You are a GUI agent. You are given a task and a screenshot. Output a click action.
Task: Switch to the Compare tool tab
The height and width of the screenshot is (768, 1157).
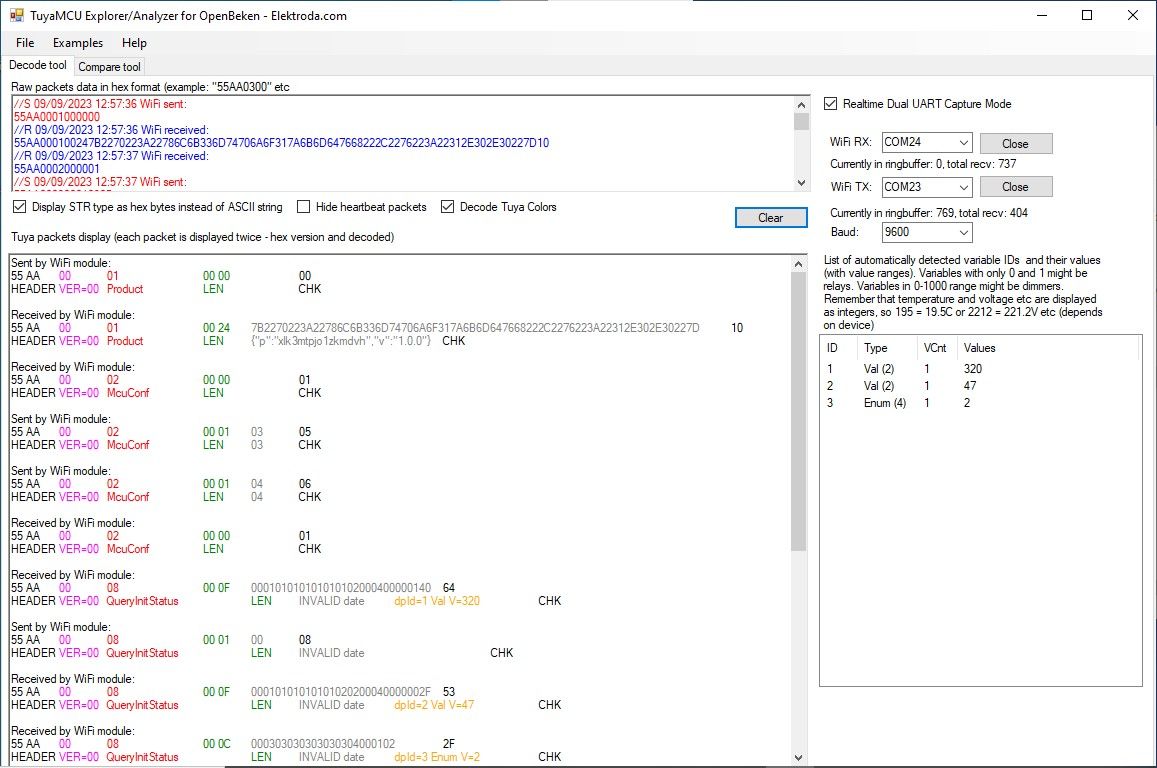point(109,66)
